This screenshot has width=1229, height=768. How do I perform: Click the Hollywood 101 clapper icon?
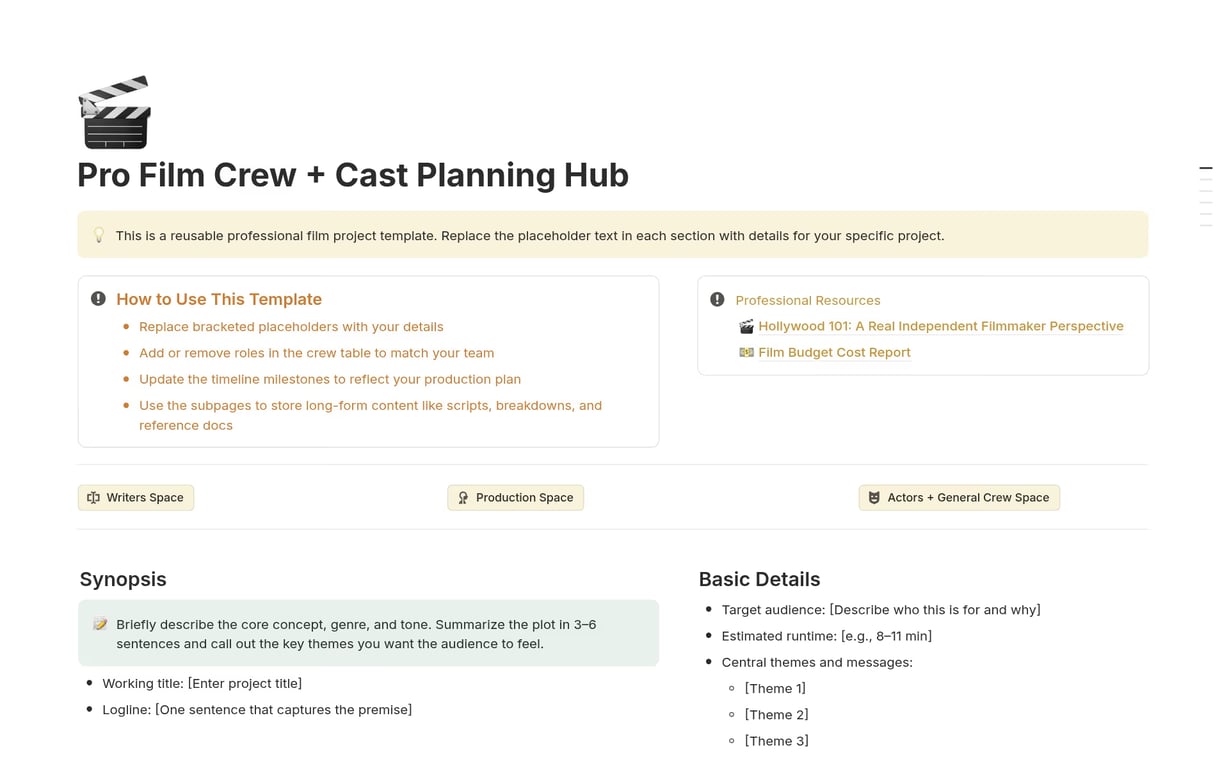point(746,326)
